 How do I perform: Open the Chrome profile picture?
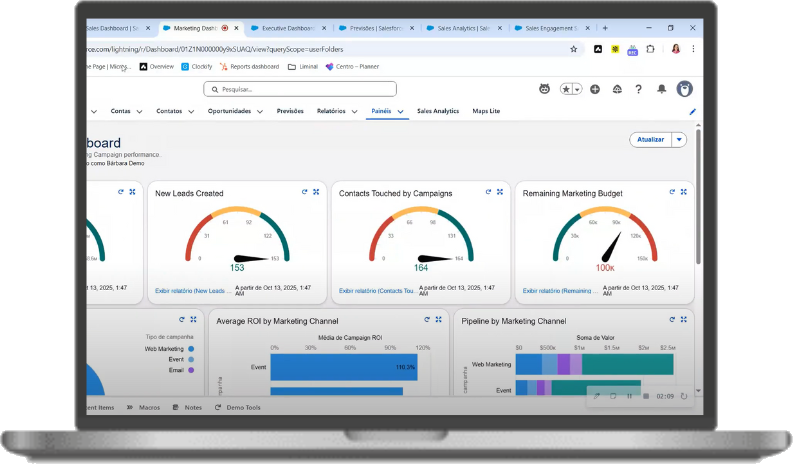[x=676, y=49]
